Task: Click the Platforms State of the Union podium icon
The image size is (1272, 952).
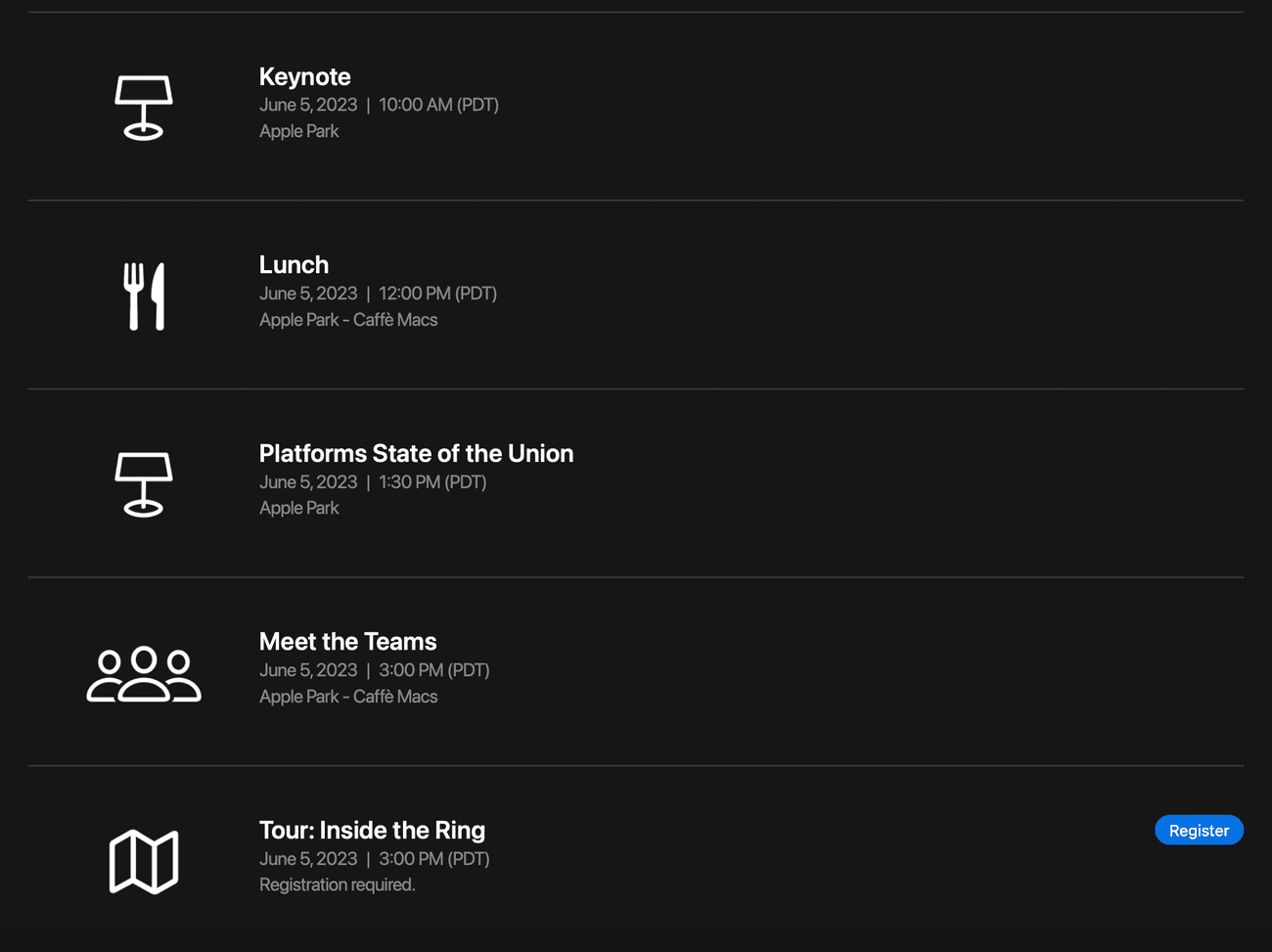Action: click(x=144, y=483)
